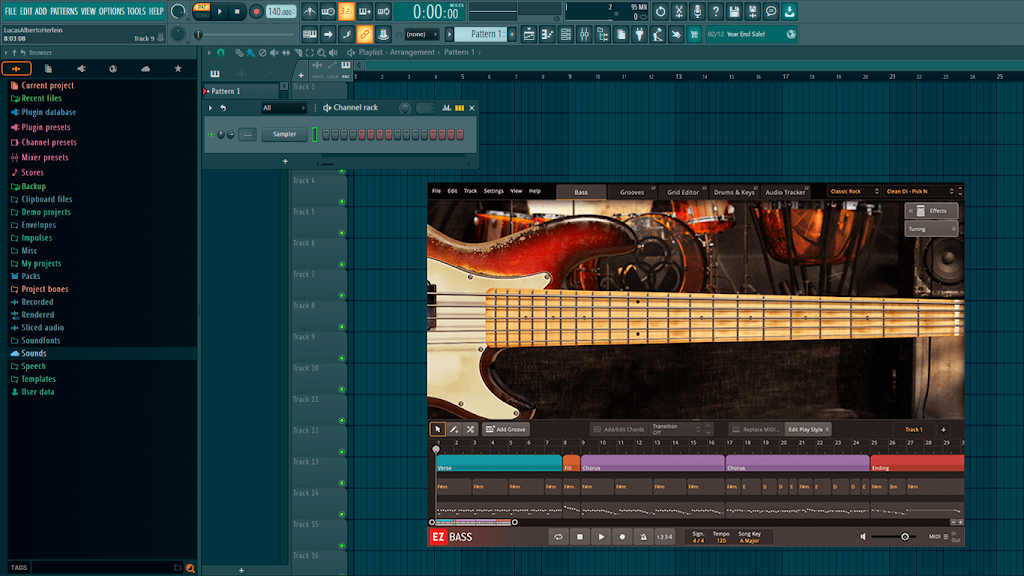Viewport: 1024px width, 576px height.
Task: Expand Demo projects folder
Action: tap(46, 212)
